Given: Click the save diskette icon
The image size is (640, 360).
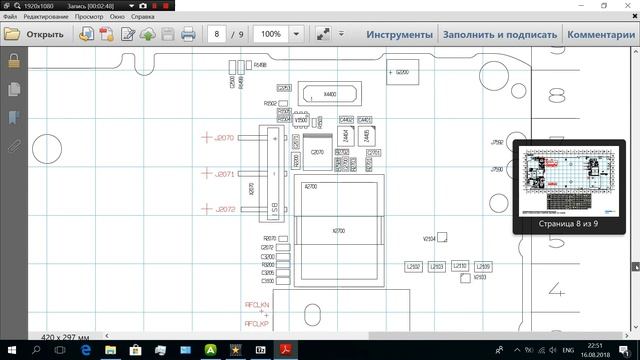Looking at the screenshot, I should (x=168, y=34).
